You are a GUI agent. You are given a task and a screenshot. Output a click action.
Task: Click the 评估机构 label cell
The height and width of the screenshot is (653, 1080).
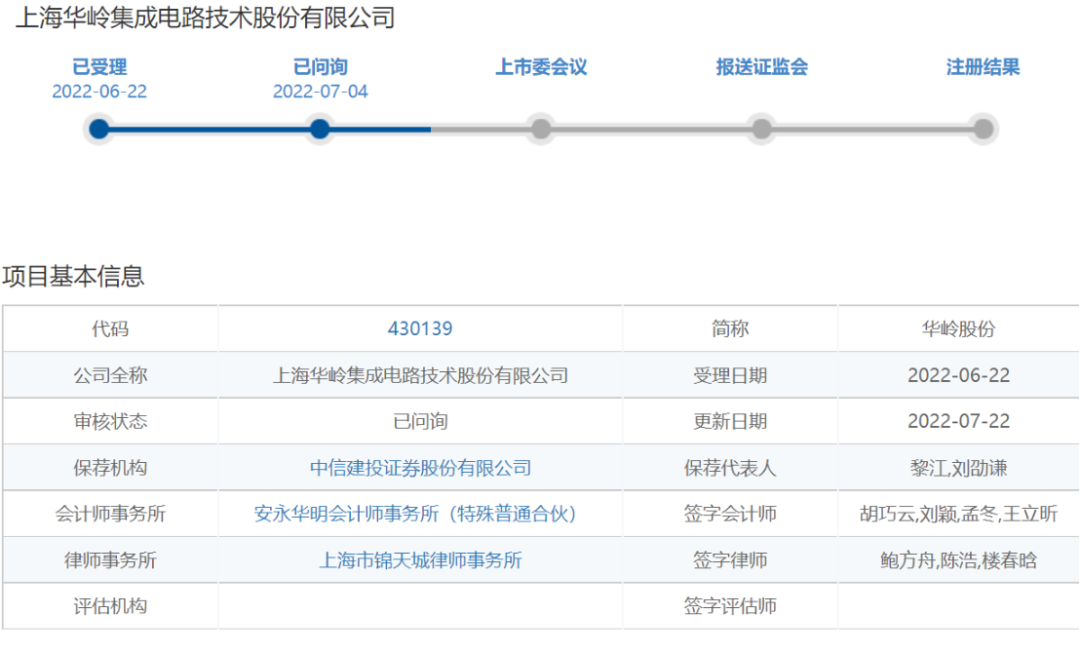tap(110, 606)
